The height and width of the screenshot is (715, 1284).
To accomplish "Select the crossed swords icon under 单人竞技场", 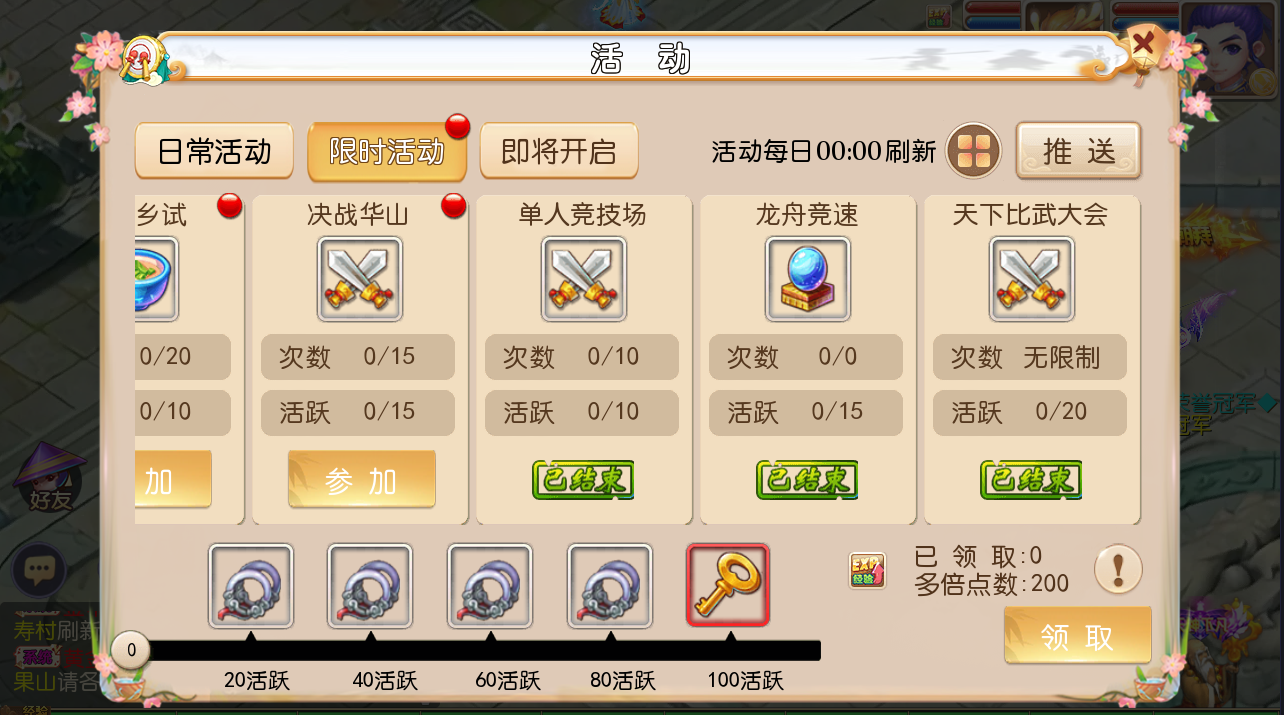I will tap(584, 279).
